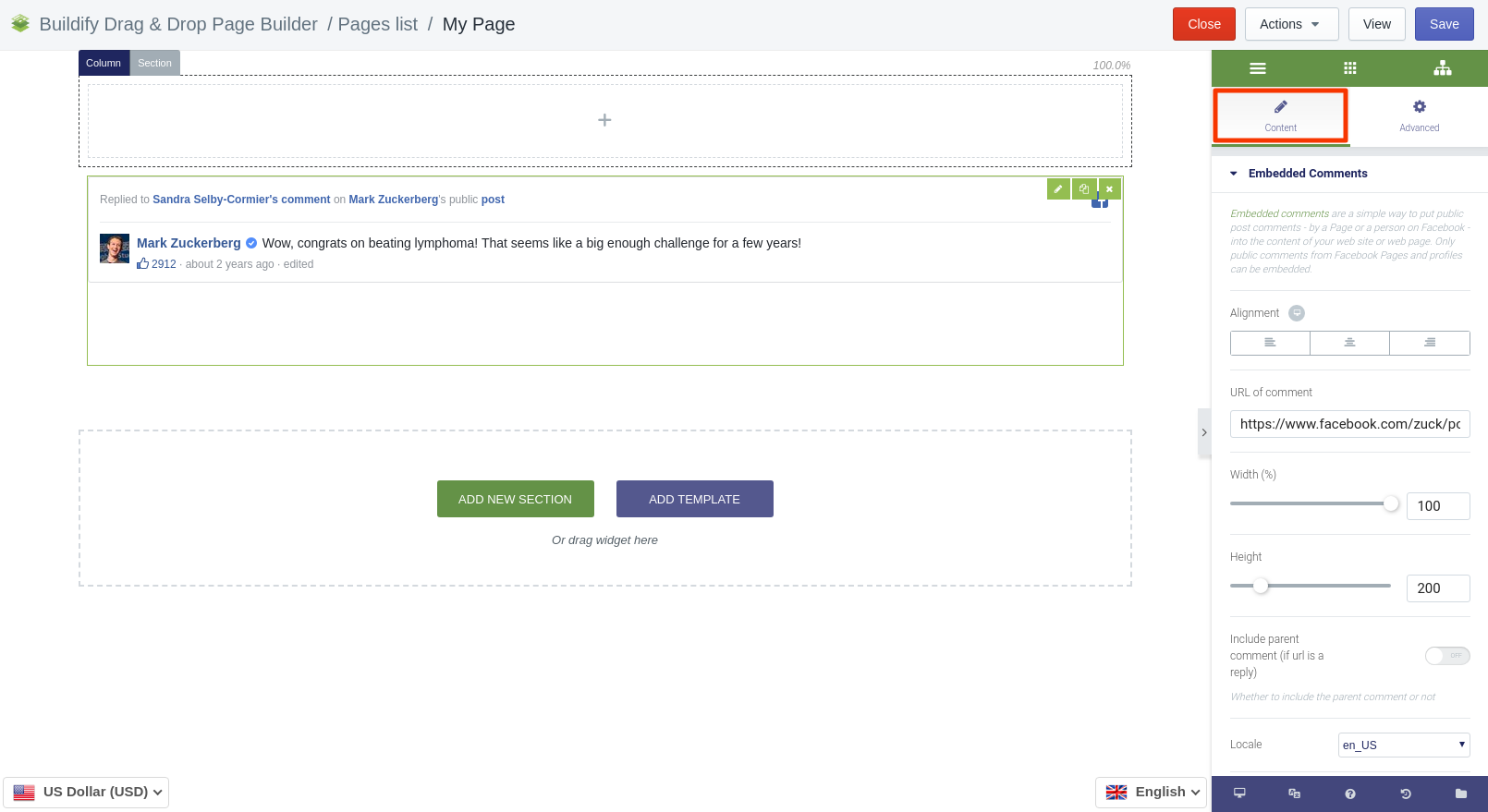Screen dimensions: 1488x812
Task: Open the translate language icon in footer
Action: pyautogui.click(x=1294, y=794)
